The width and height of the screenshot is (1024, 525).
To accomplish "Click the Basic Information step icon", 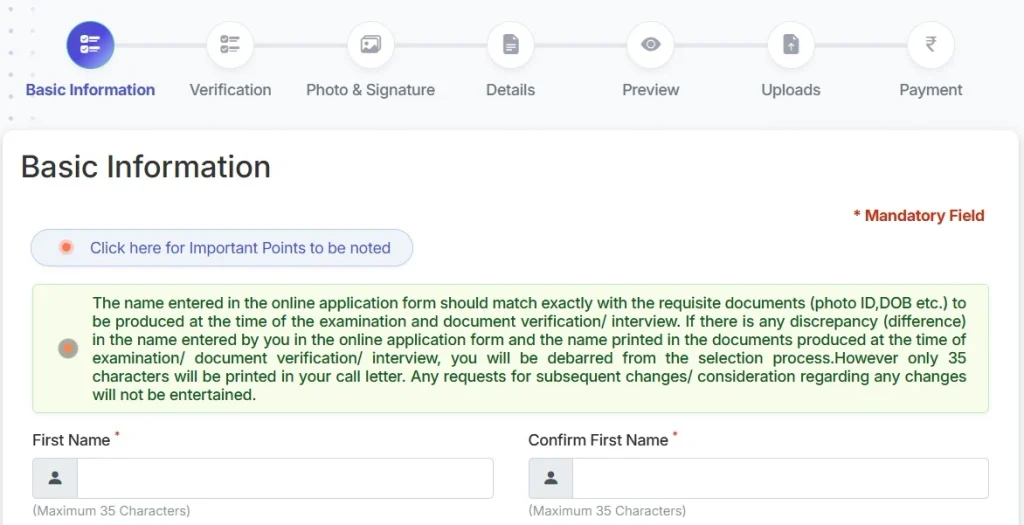I will point(90,45).
